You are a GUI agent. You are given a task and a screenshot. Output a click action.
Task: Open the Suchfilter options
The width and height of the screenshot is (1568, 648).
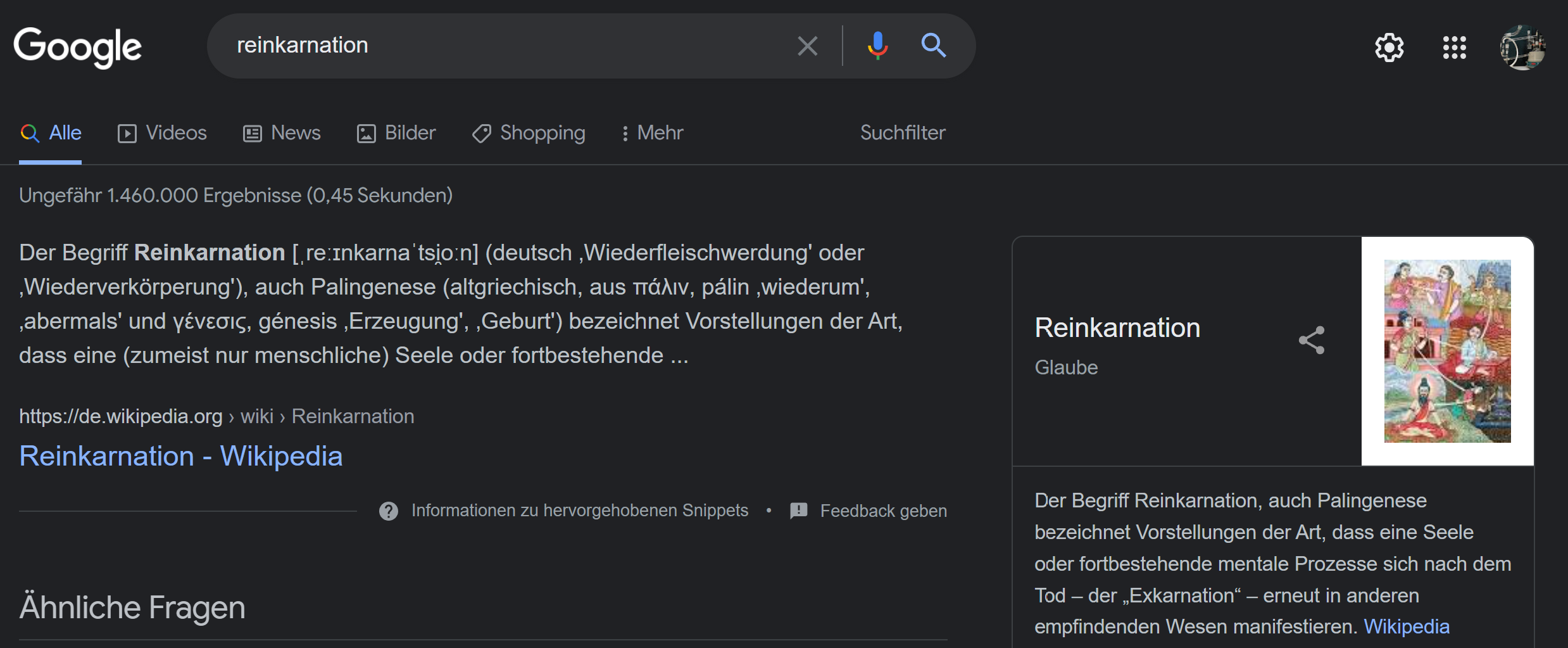902,133
